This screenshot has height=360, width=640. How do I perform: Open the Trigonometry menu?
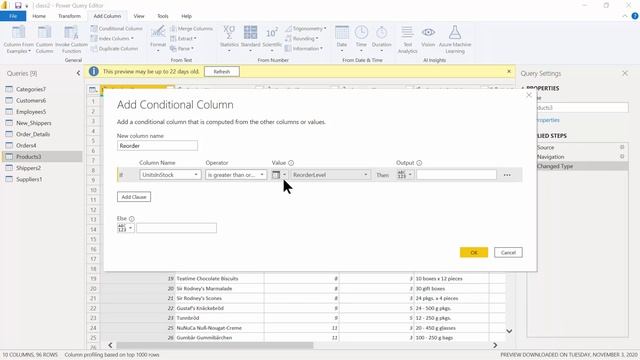pyautogui.click(x=306, y=29)
